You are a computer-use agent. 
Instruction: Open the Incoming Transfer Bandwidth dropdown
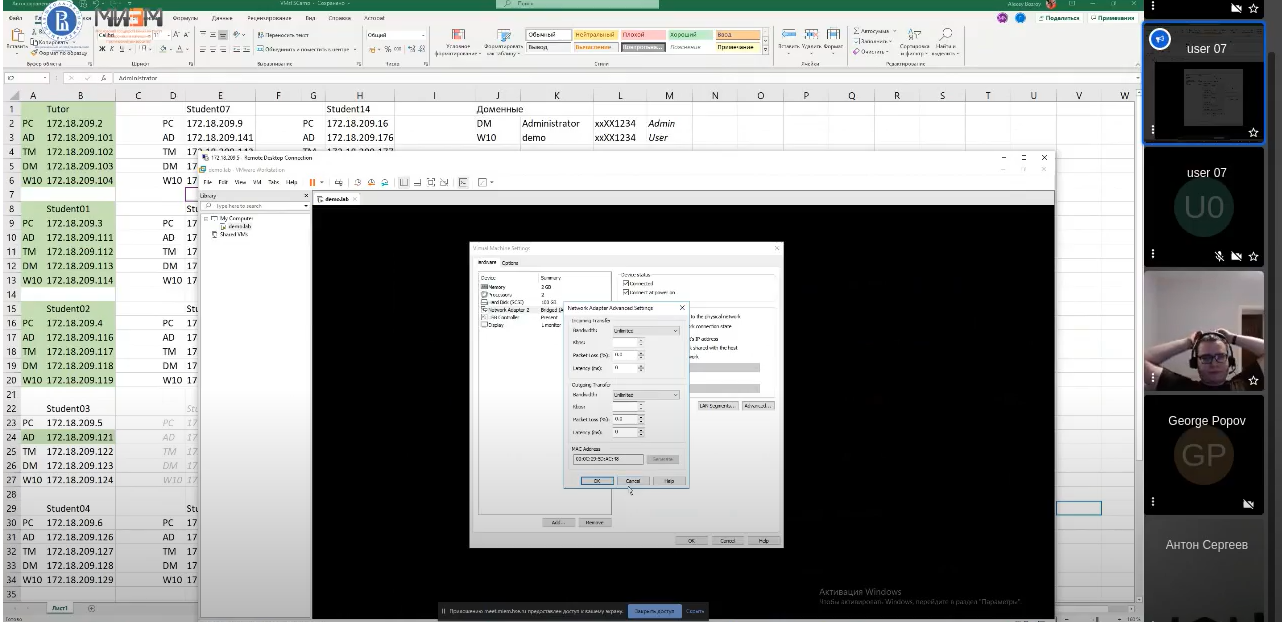click(645, 330)
